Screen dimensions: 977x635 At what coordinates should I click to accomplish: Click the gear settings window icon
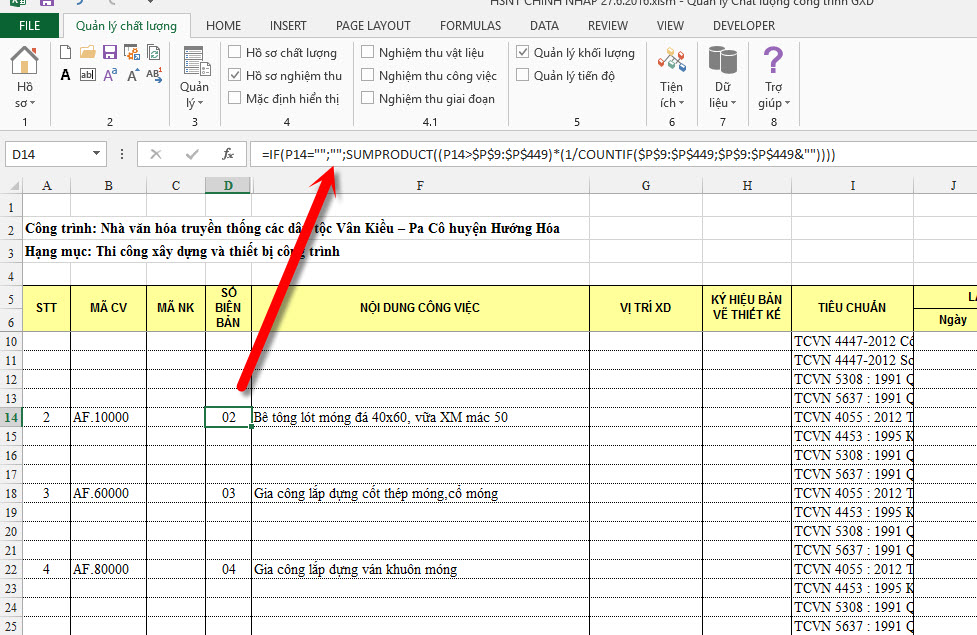tap(131, 52)
